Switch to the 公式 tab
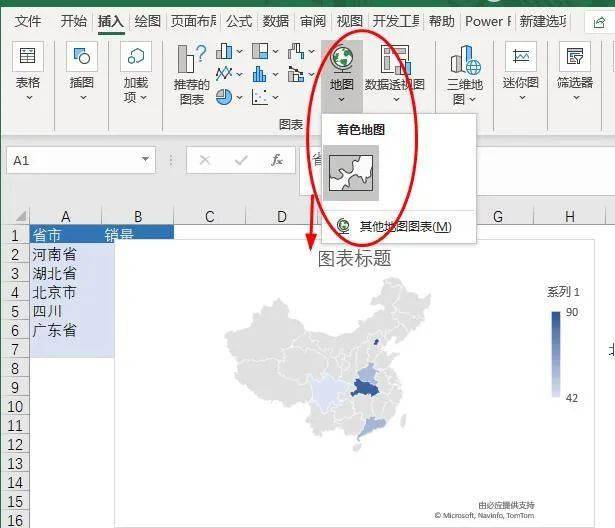This screenshot has height=528, width=615. [239, 21]
